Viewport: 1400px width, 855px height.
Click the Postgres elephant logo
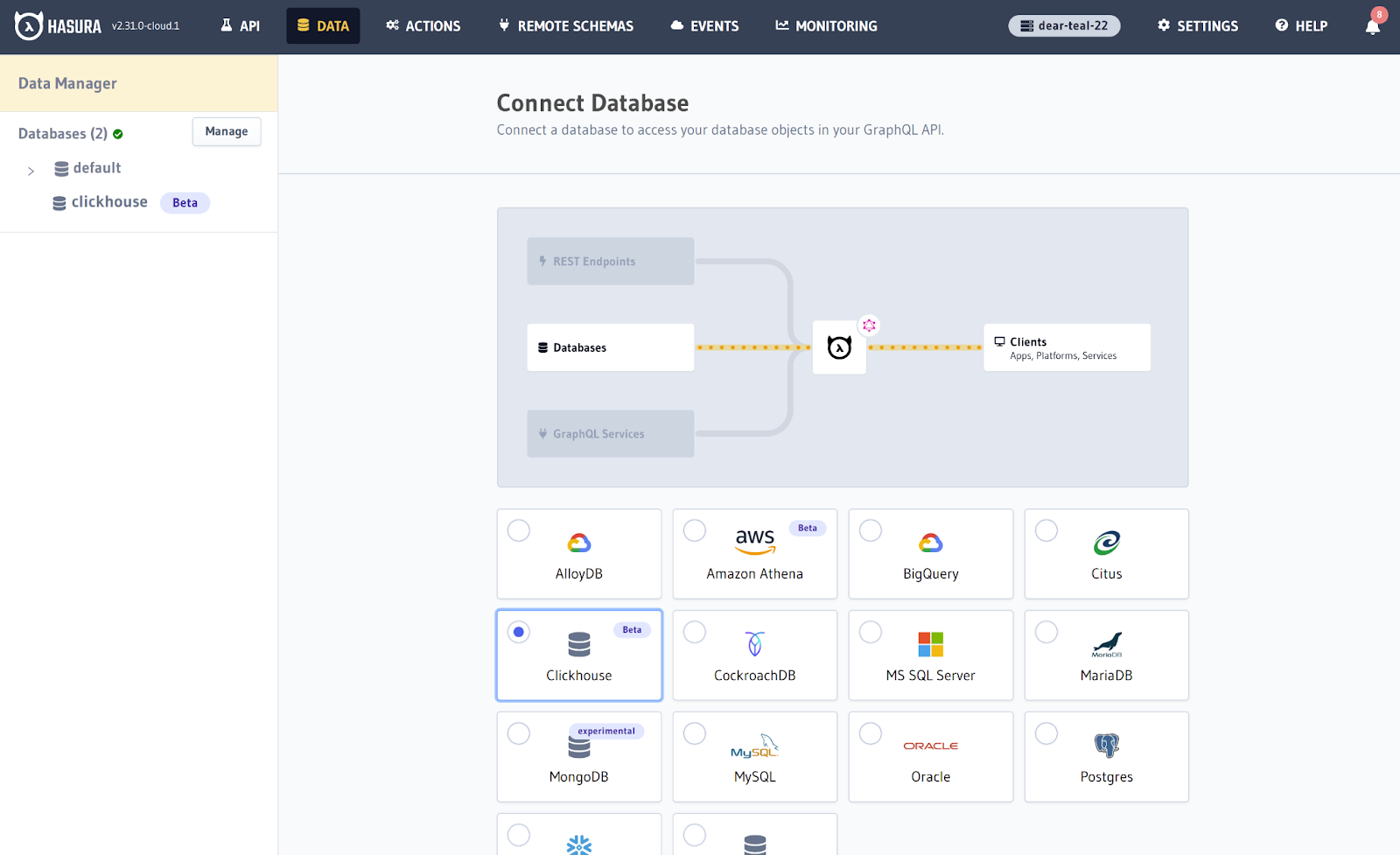(x=1107, y=746)
